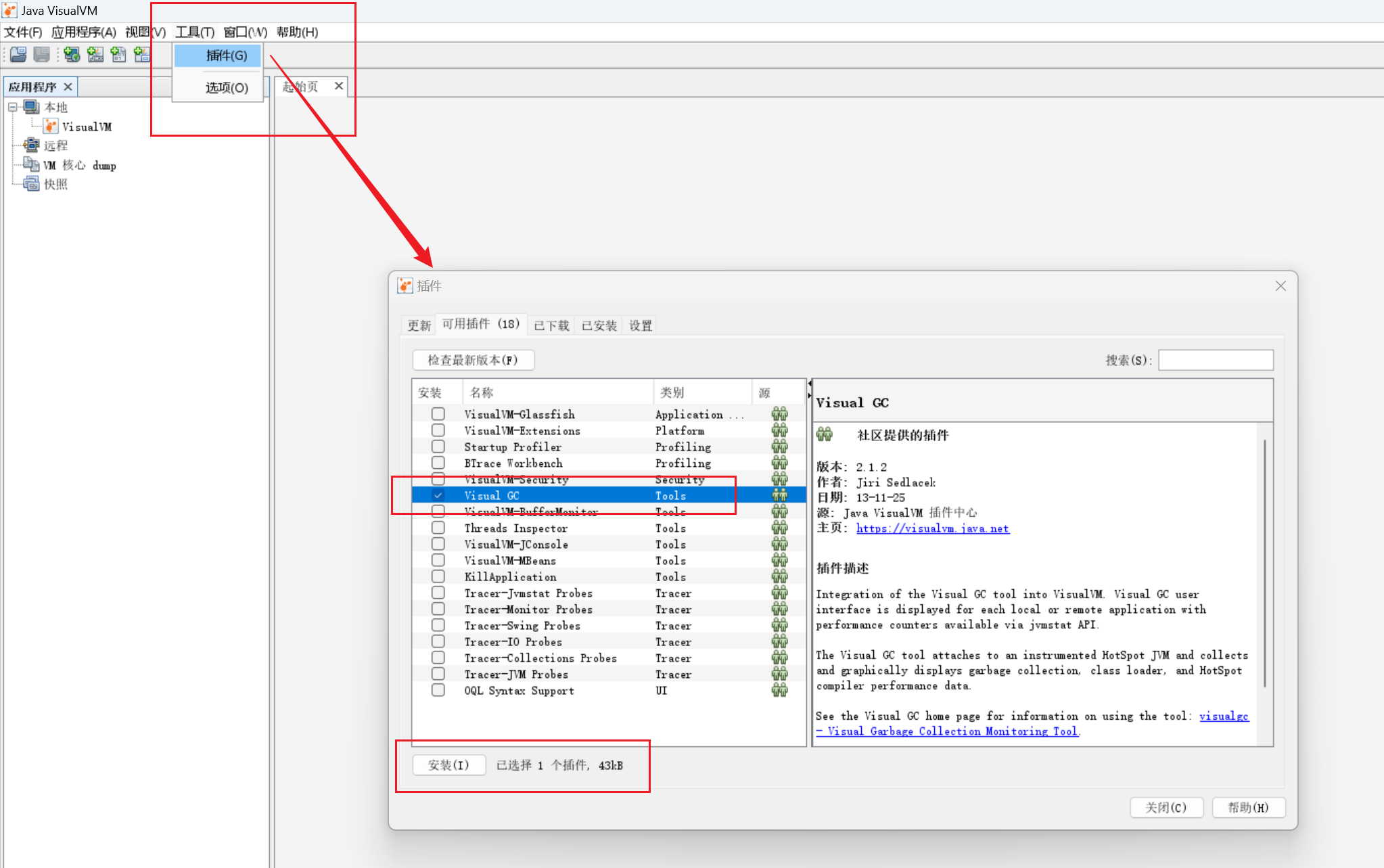
Task: Click the VisualVM application icon in the tree
Action: point(51,127)
